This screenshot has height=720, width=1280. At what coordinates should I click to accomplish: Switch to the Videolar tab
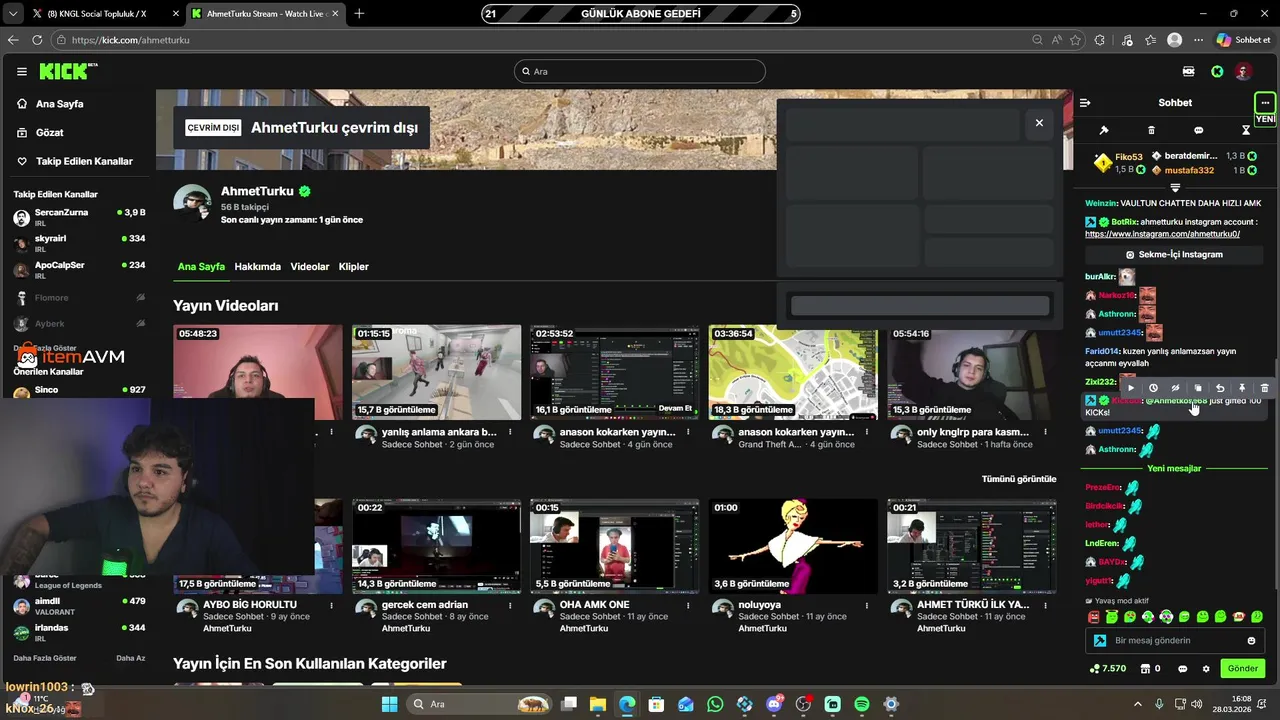click(310, 267)
